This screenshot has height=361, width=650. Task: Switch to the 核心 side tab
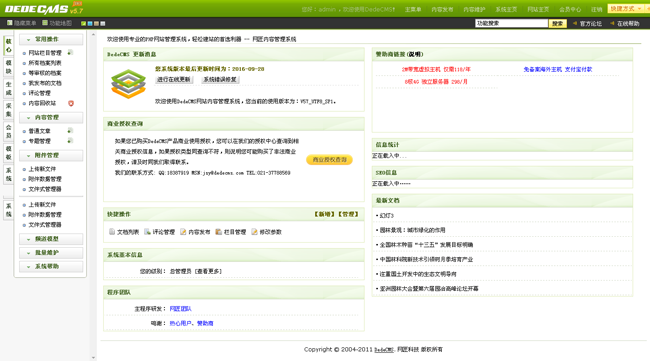click(9, 46)
